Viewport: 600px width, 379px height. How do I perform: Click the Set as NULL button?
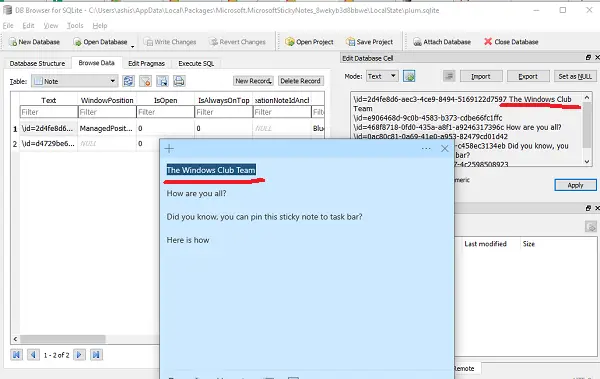point(575,76)
